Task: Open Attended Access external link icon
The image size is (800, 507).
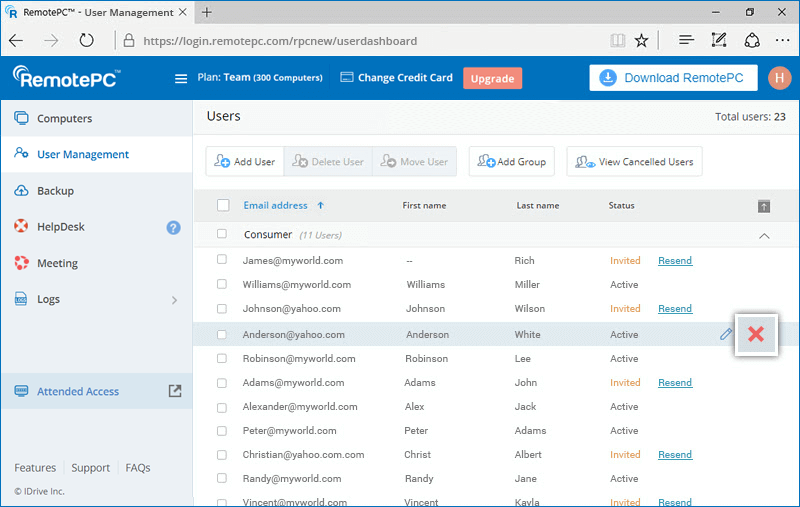Action: point(175,391)
